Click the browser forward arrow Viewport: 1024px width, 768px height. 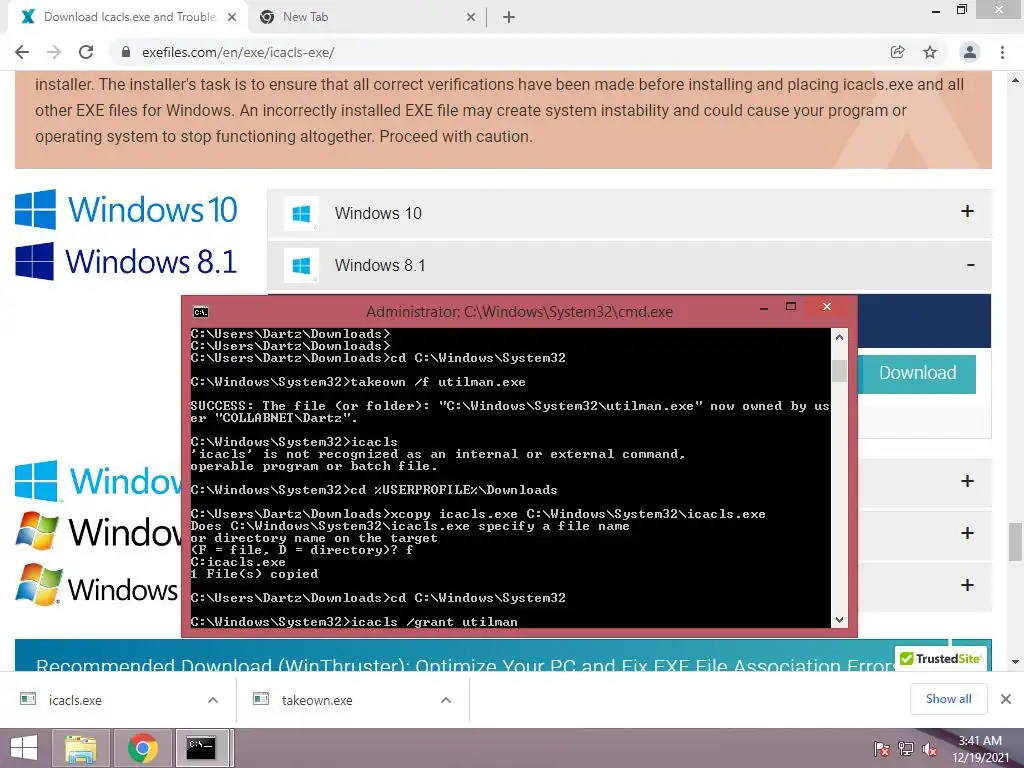pos(54,52)
